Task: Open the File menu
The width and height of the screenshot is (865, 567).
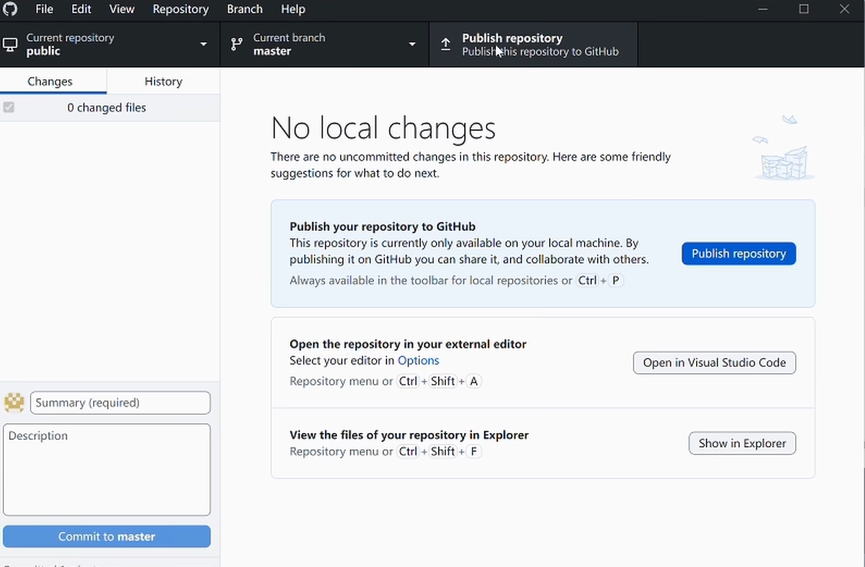Action: pos(44,9)
